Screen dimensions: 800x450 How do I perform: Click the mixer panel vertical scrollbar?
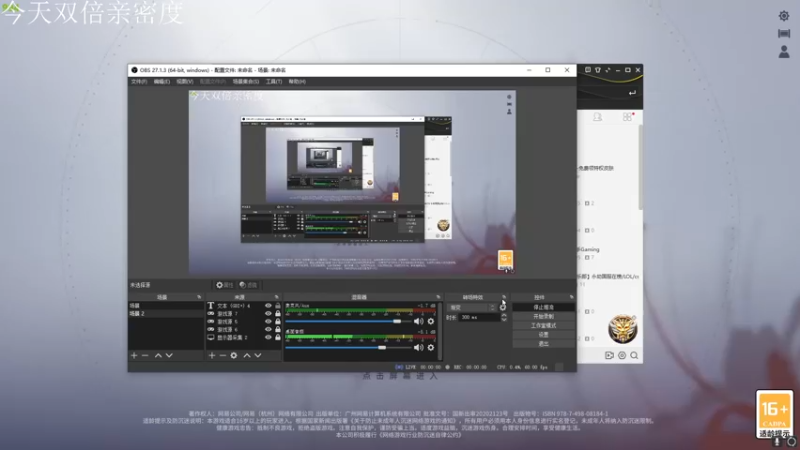tap(440, 331)
